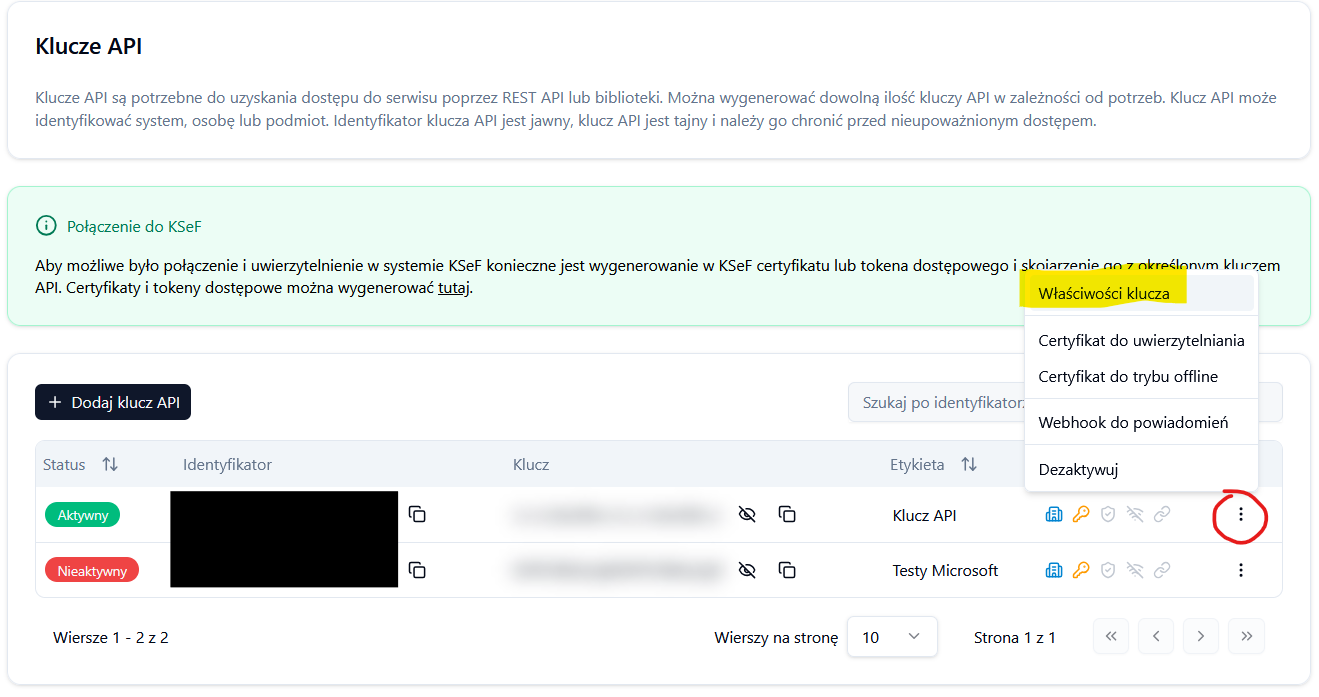The height and width of the screenshot is (697, 1319).
Task: Choose Certyfikat do trybu offline menu entry
Action: tap(1140, 376)
